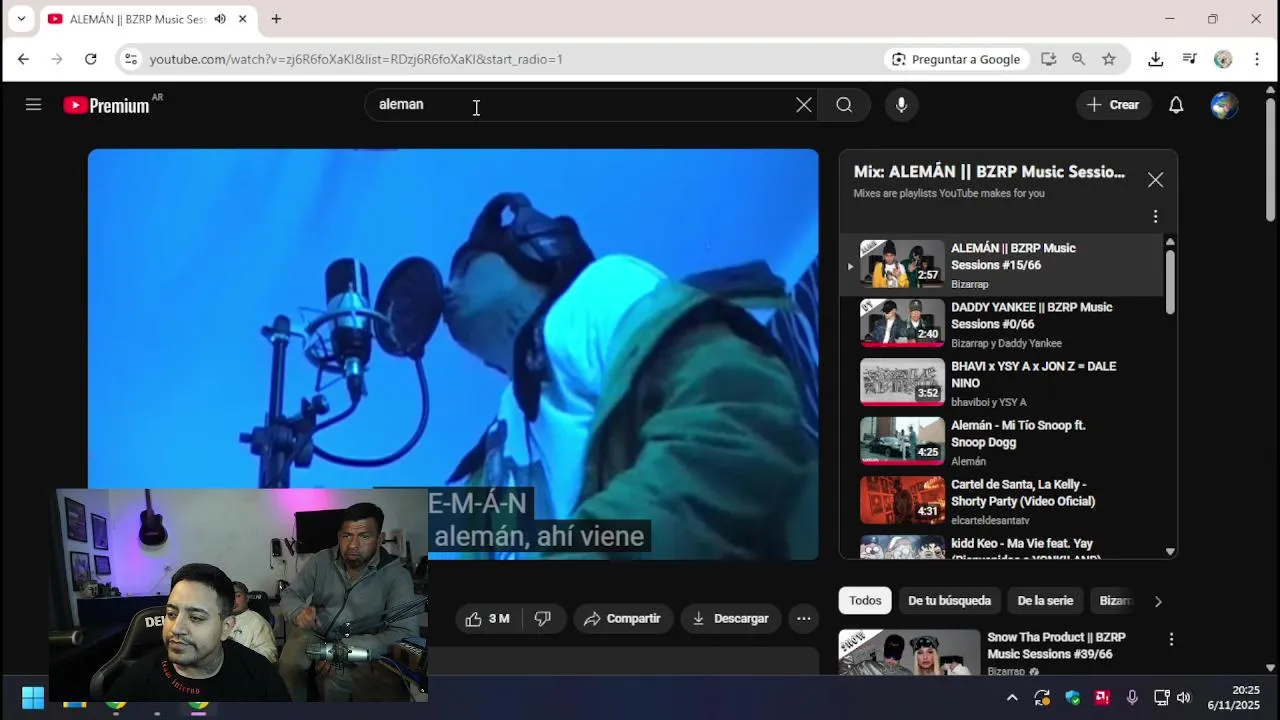The image size is (1280, 720).
Task: Open mix playlist three-dot options
Action: tap(1155, 216)
